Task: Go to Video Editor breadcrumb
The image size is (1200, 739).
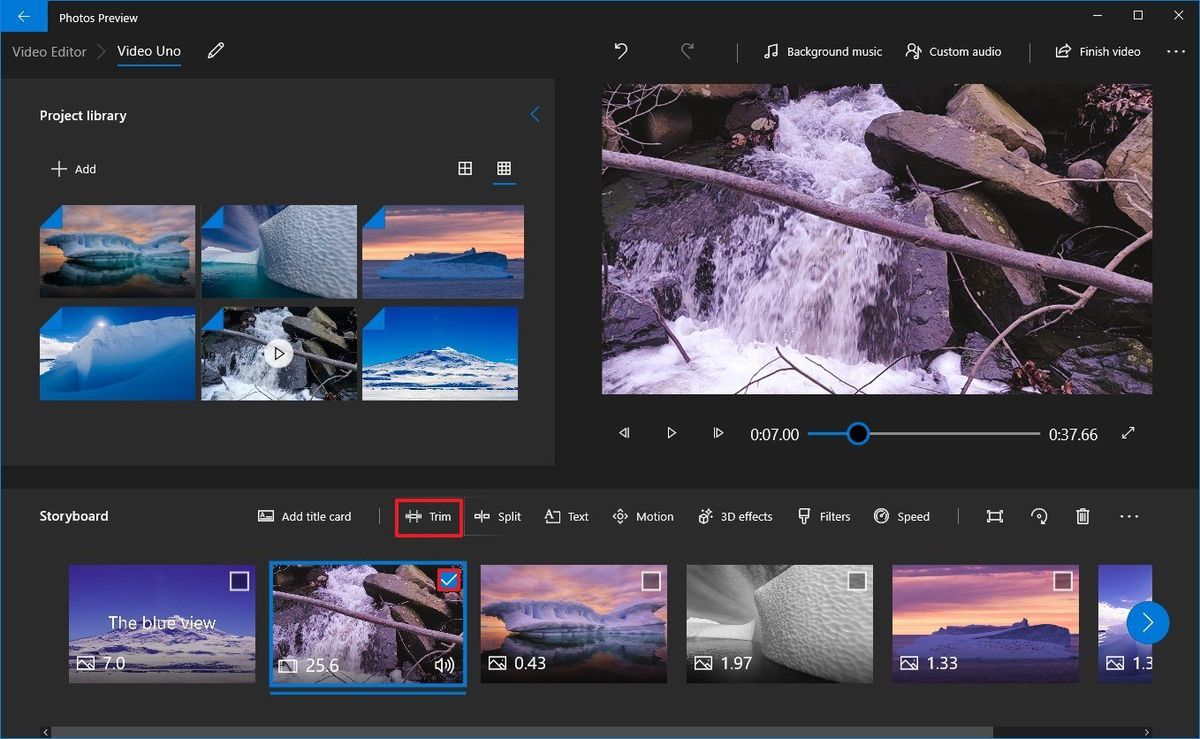Action: point(49,51)
